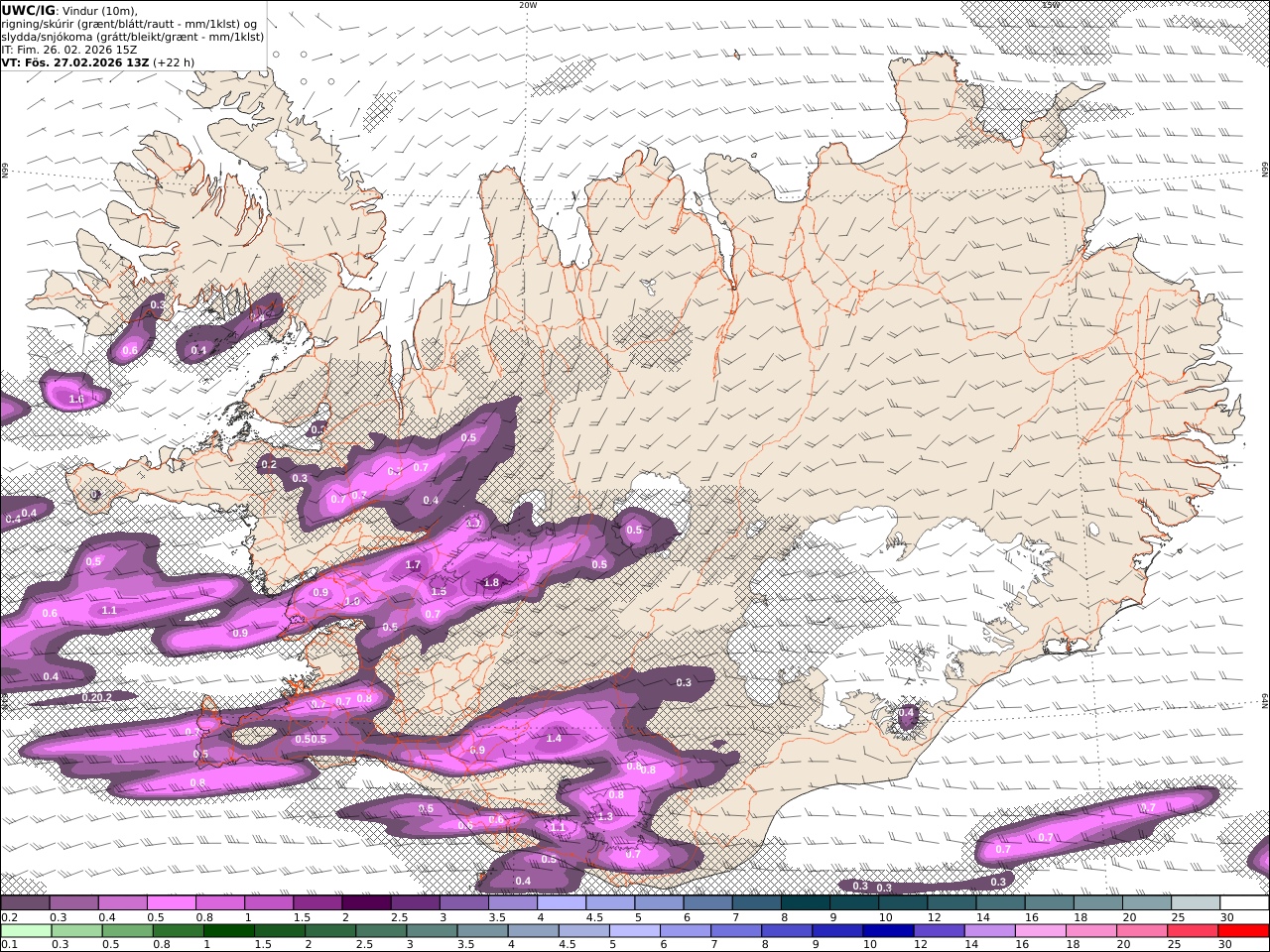Click the '1.4' precipitation value on the map
1270x952 pixels.
(554, 739)
